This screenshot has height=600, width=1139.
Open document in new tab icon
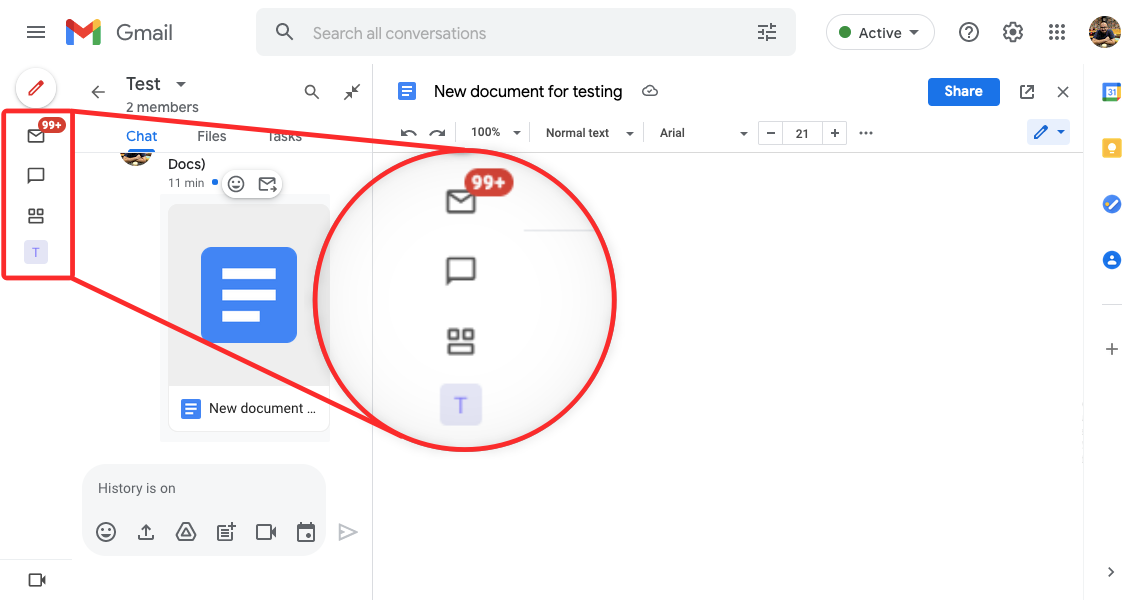1027,92
